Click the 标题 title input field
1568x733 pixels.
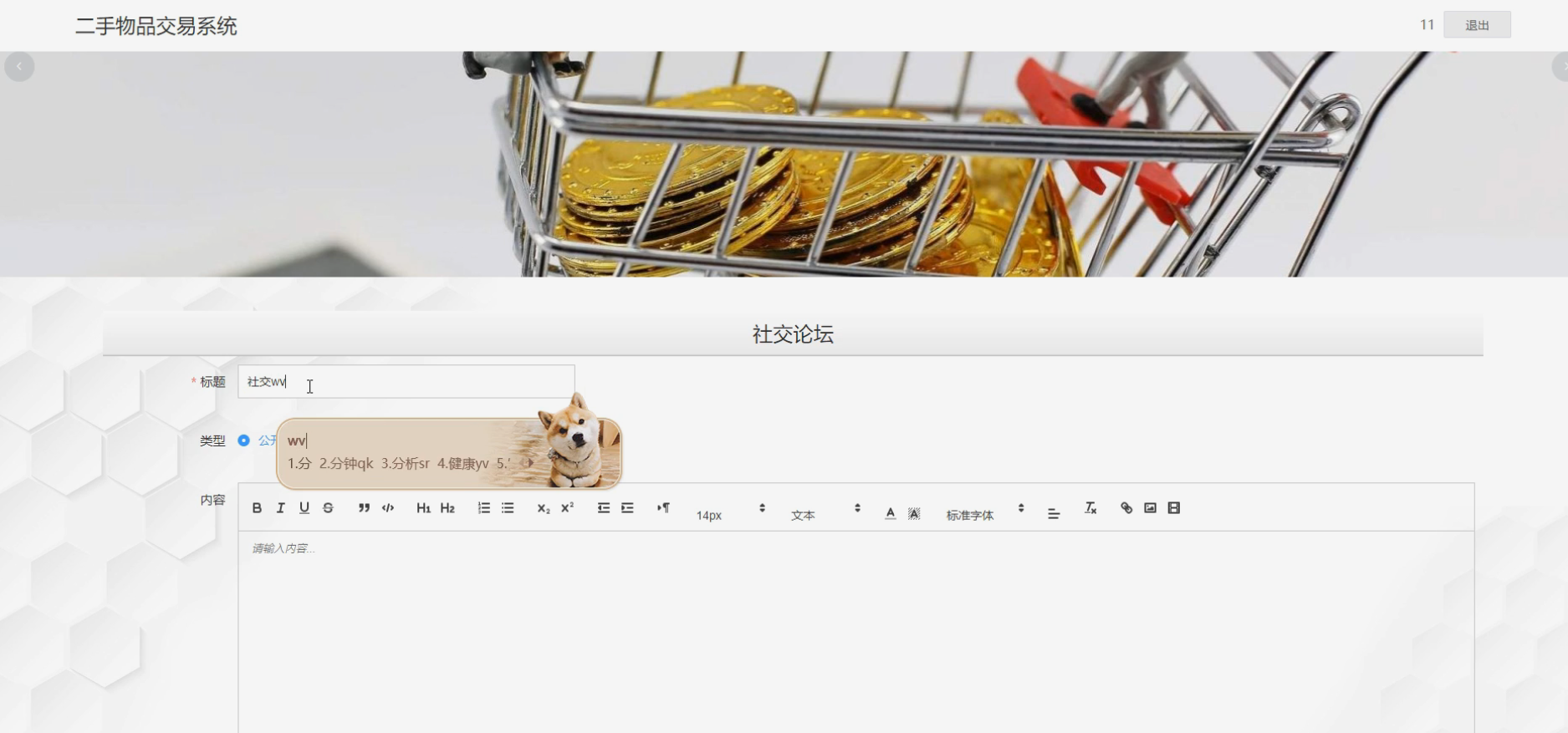[406, 381]
